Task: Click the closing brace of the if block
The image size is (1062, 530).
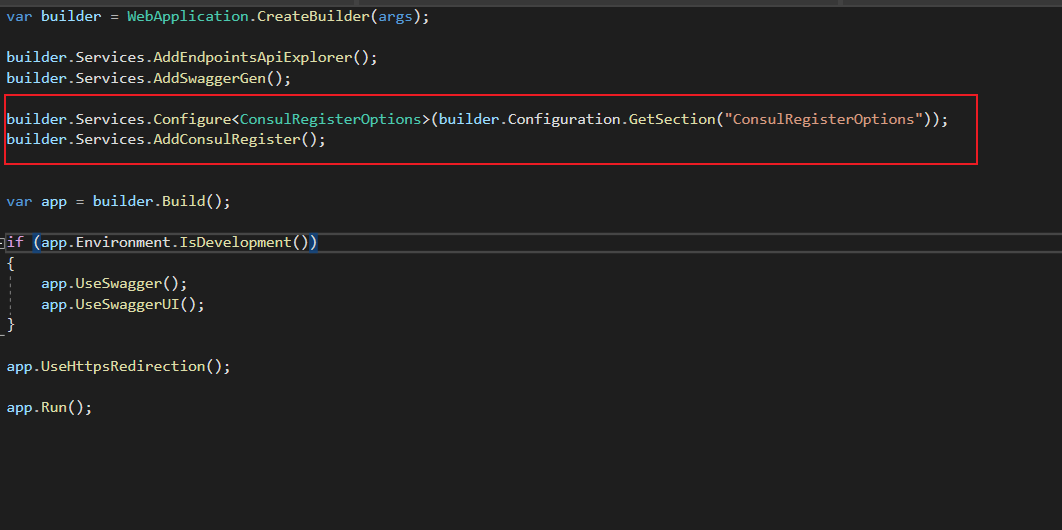Action: [x=11, y=325]
